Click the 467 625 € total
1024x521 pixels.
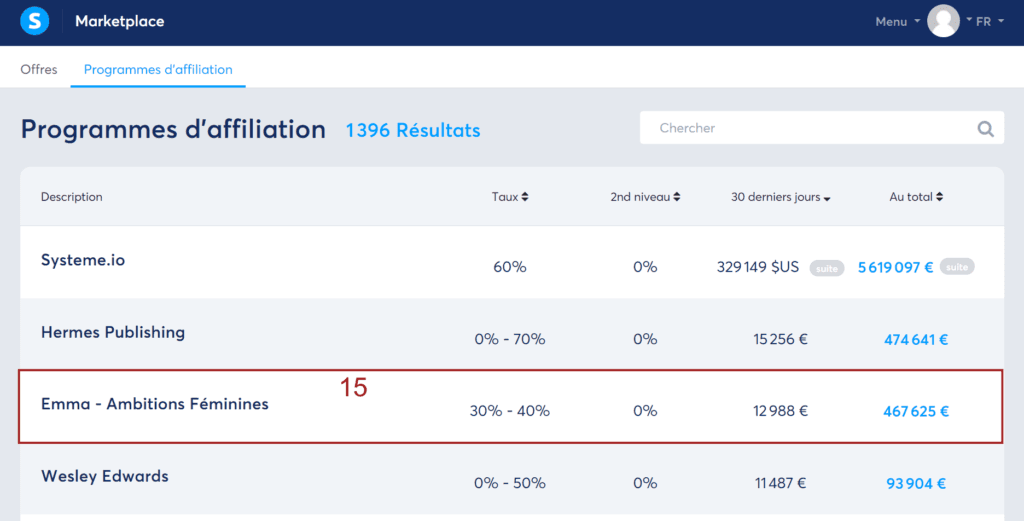point(916,411)
